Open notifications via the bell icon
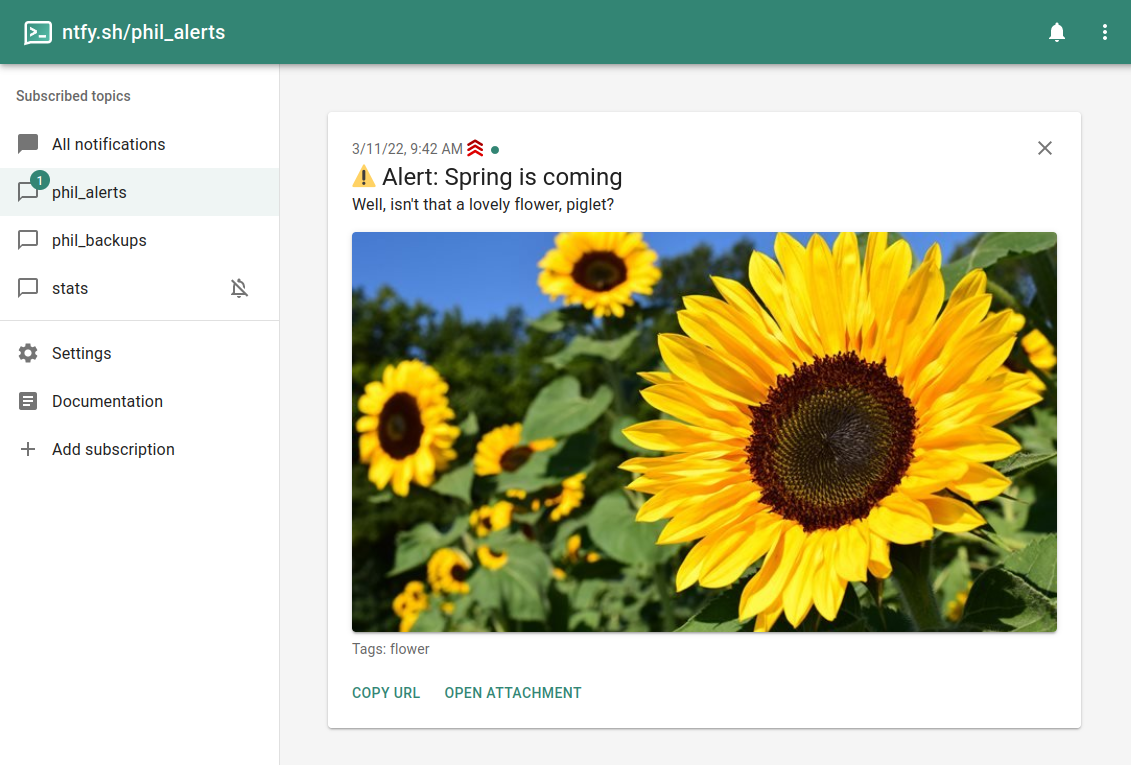Viewport: 1131px width, 765px height. (x=1056, y=31)
